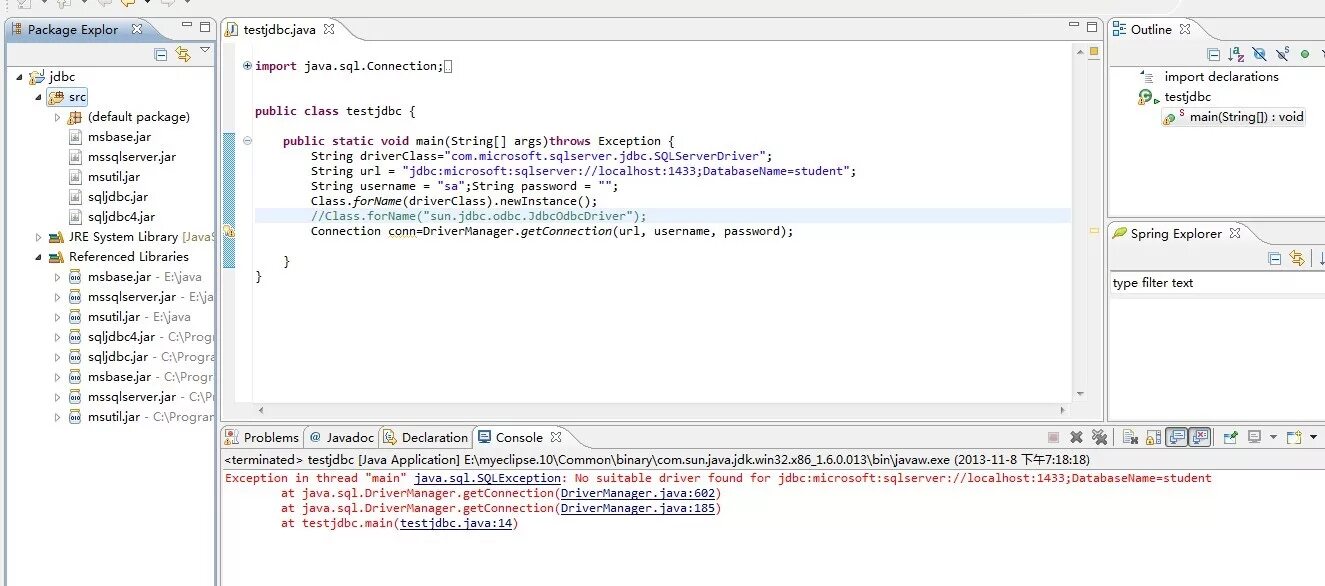Open new console dropdown arrow
Image resolution: width=1325 pixels, height=586 pixels.
pyautogui.click(x=1312, y=437)
